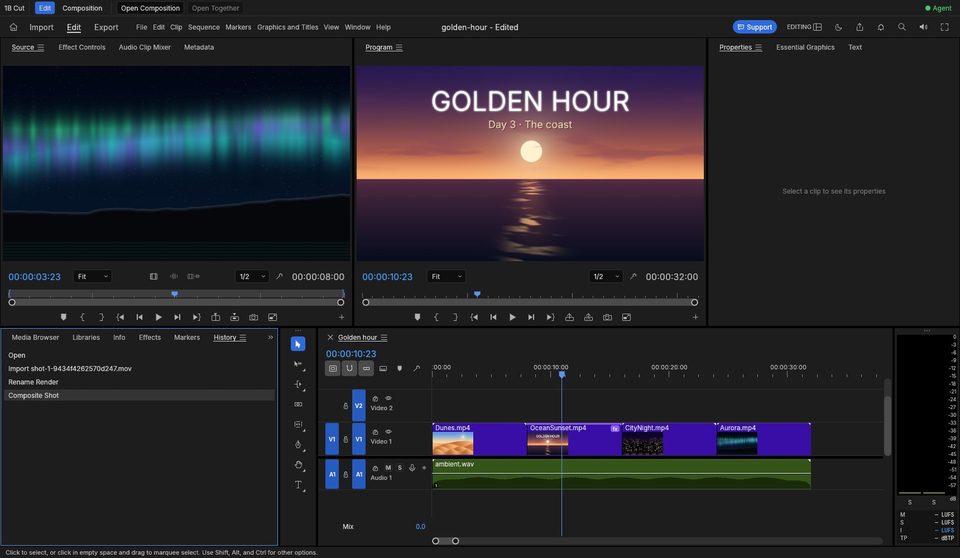Mute the Audio 1 track
The width and height of the screenshot is (960, 558).
click(388, 467)
